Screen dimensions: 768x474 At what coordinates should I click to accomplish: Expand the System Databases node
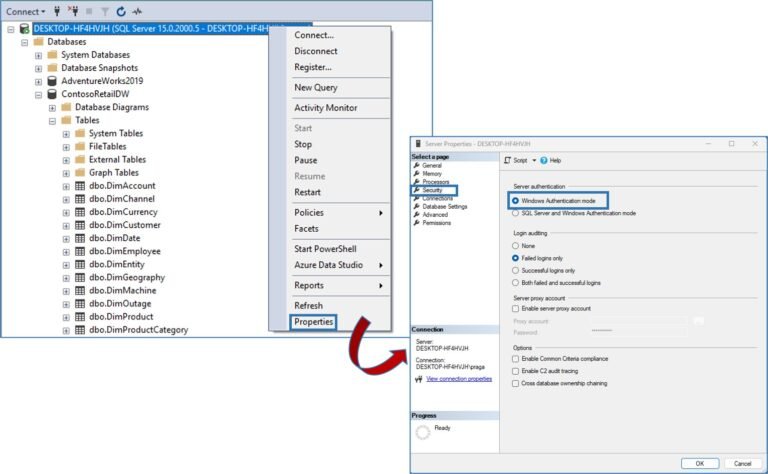click(x=38, y=56)
